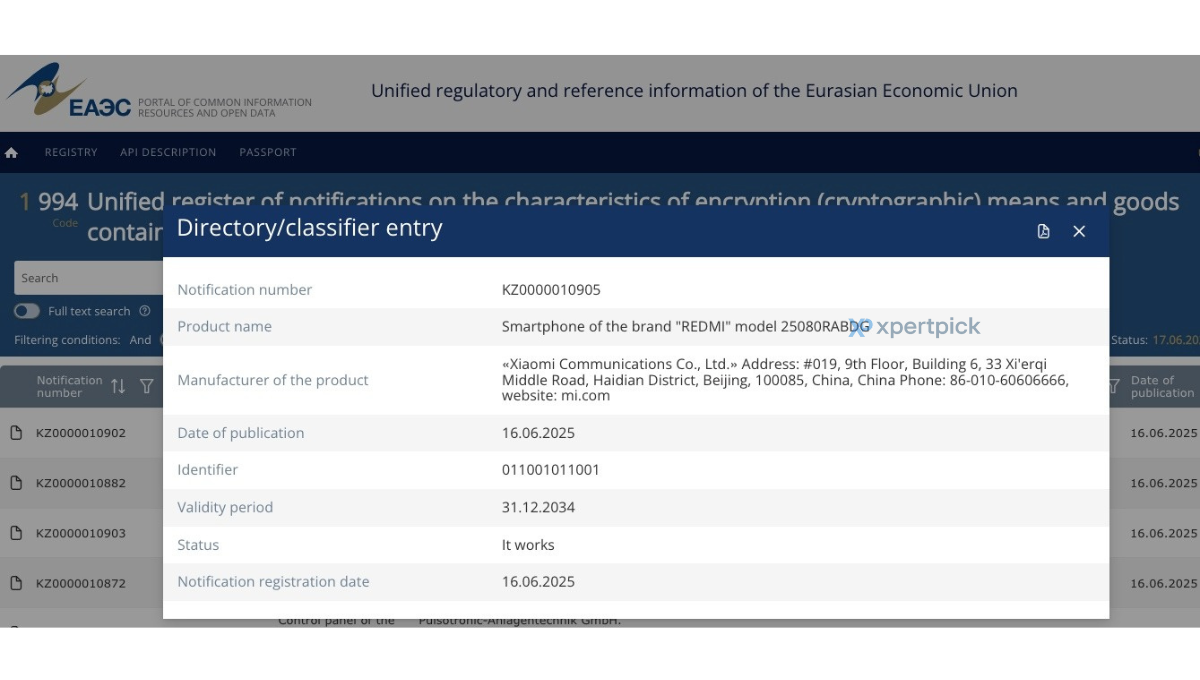The height and width of the screenshot is (680, 1200).
Task: Show Full text search help tooltip
Action: coord(145,311)
